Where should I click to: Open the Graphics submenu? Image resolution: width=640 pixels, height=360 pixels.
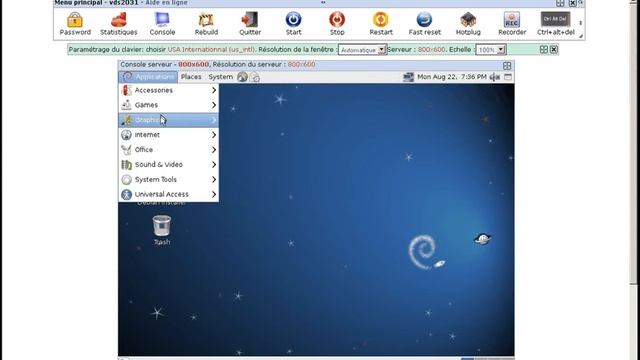169,120
